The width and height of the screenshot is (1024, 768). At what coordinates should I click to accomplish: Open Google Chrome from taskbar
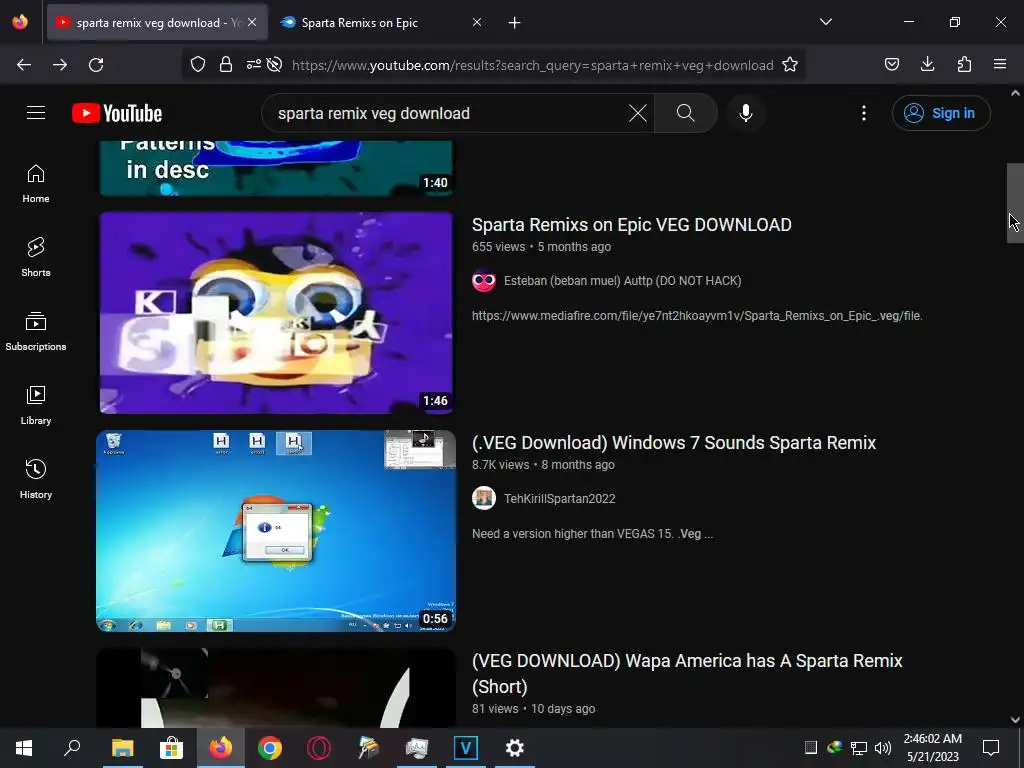click(269, 748)
